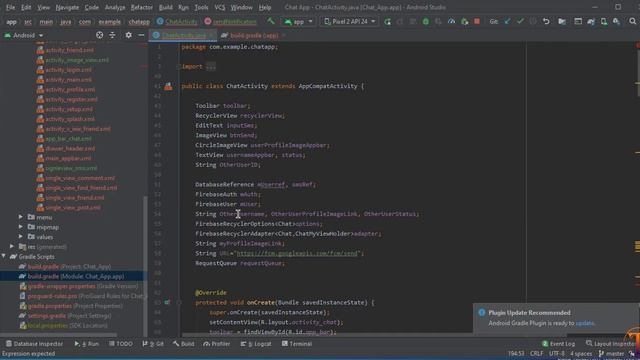Collapse the Gradle Scripts node
Viewport: 640px width, 360px height.
pyautogui.click(x=4, y=256)
